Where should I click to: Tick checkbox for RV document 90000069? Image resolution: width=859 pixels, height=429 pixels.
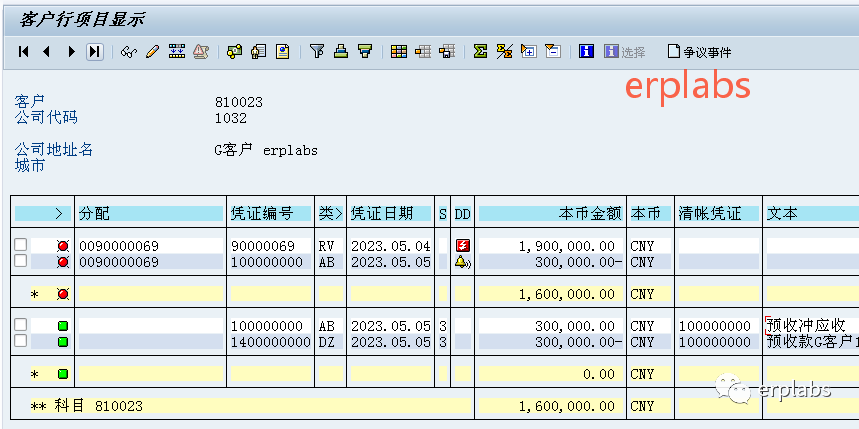[20, 245]
